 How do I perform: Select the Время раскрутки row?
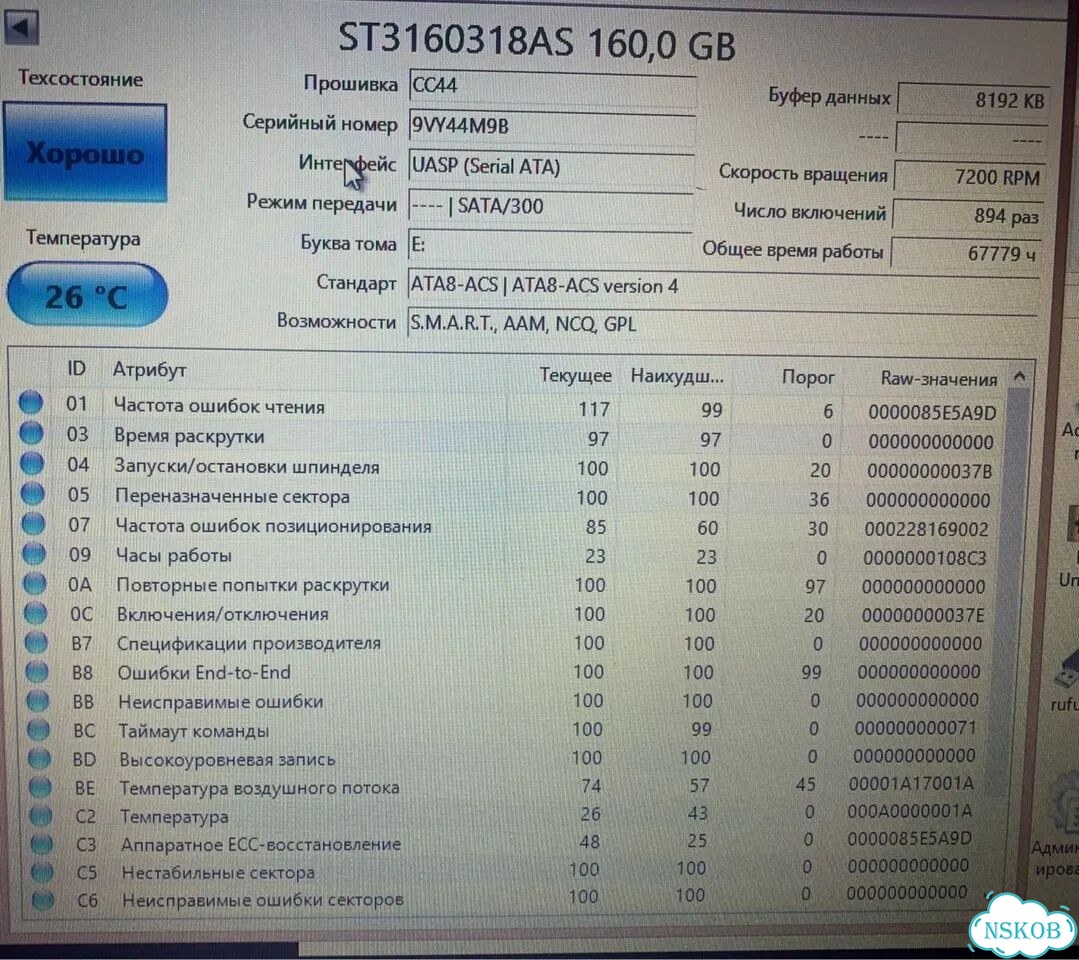tap(509, 438)
